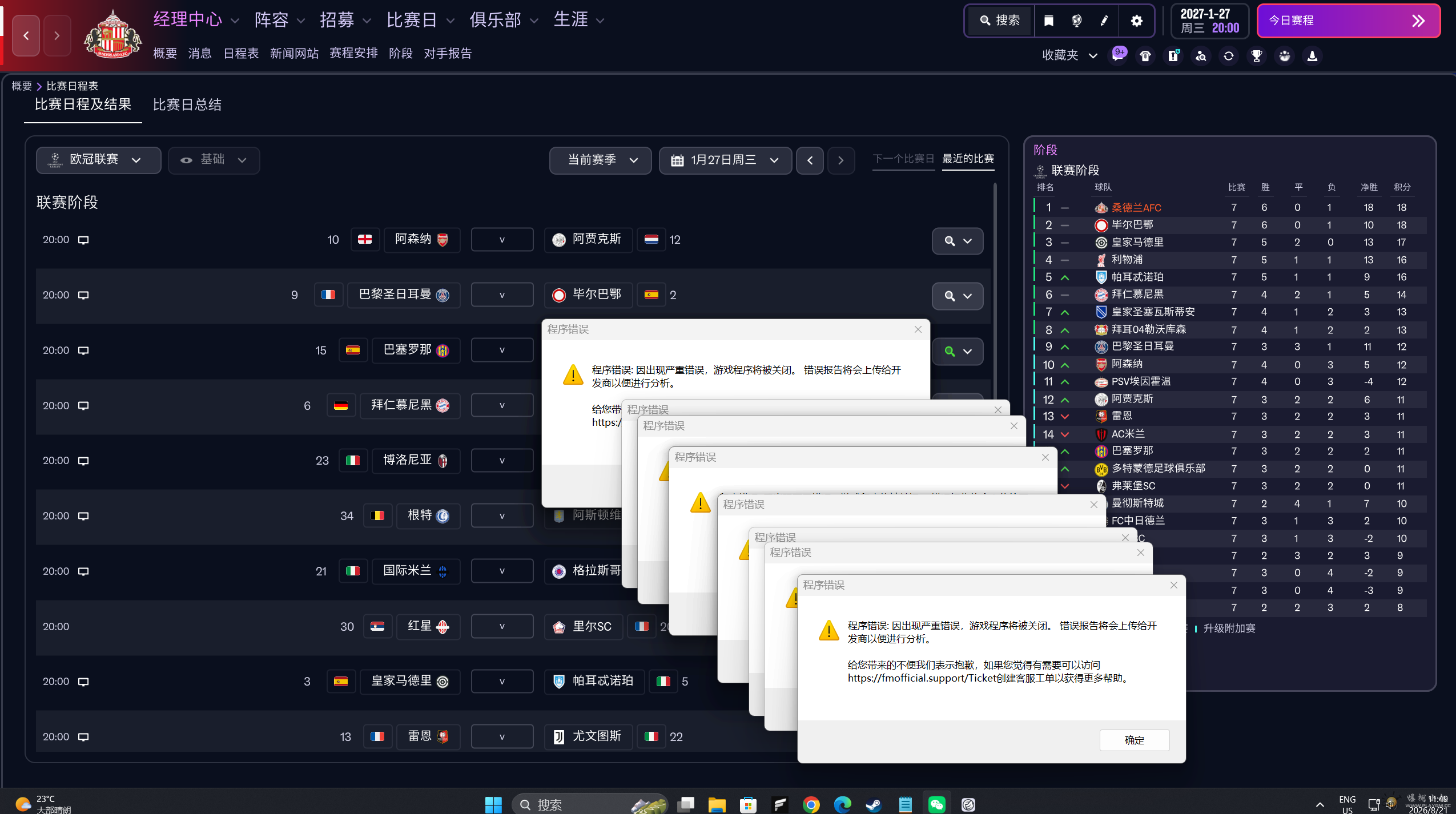Expand the 欧冠联赛 competition dropdown
Image resolution: width=1456 pixels, height=814 pixels.
(98, 160)
